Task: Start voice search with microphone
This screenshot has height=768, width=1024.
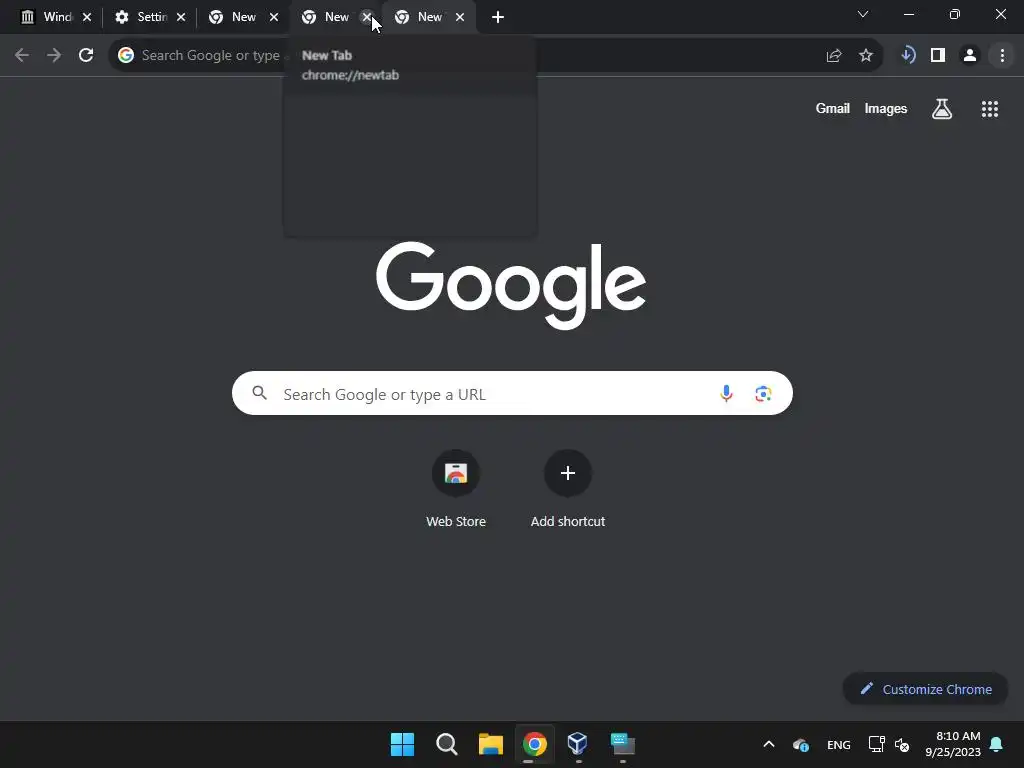Action: click(726, 393)
